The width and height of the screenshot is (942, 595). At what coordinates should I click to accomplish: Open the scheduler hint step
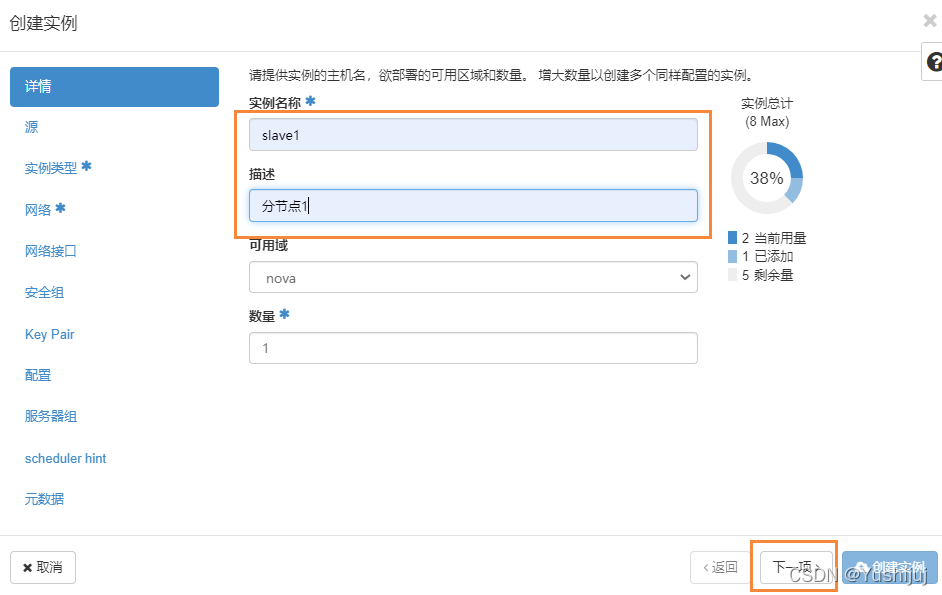[x=65, y=458]
